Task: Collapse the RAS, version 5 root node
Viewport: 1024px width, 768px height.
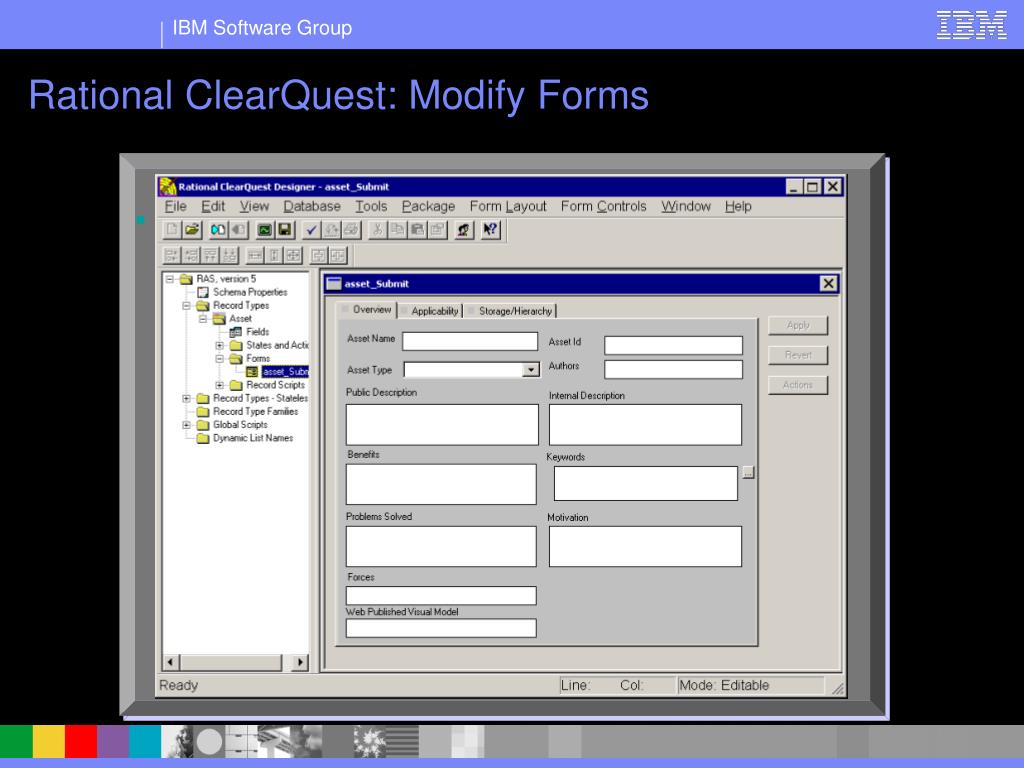Action: (170, 279)
